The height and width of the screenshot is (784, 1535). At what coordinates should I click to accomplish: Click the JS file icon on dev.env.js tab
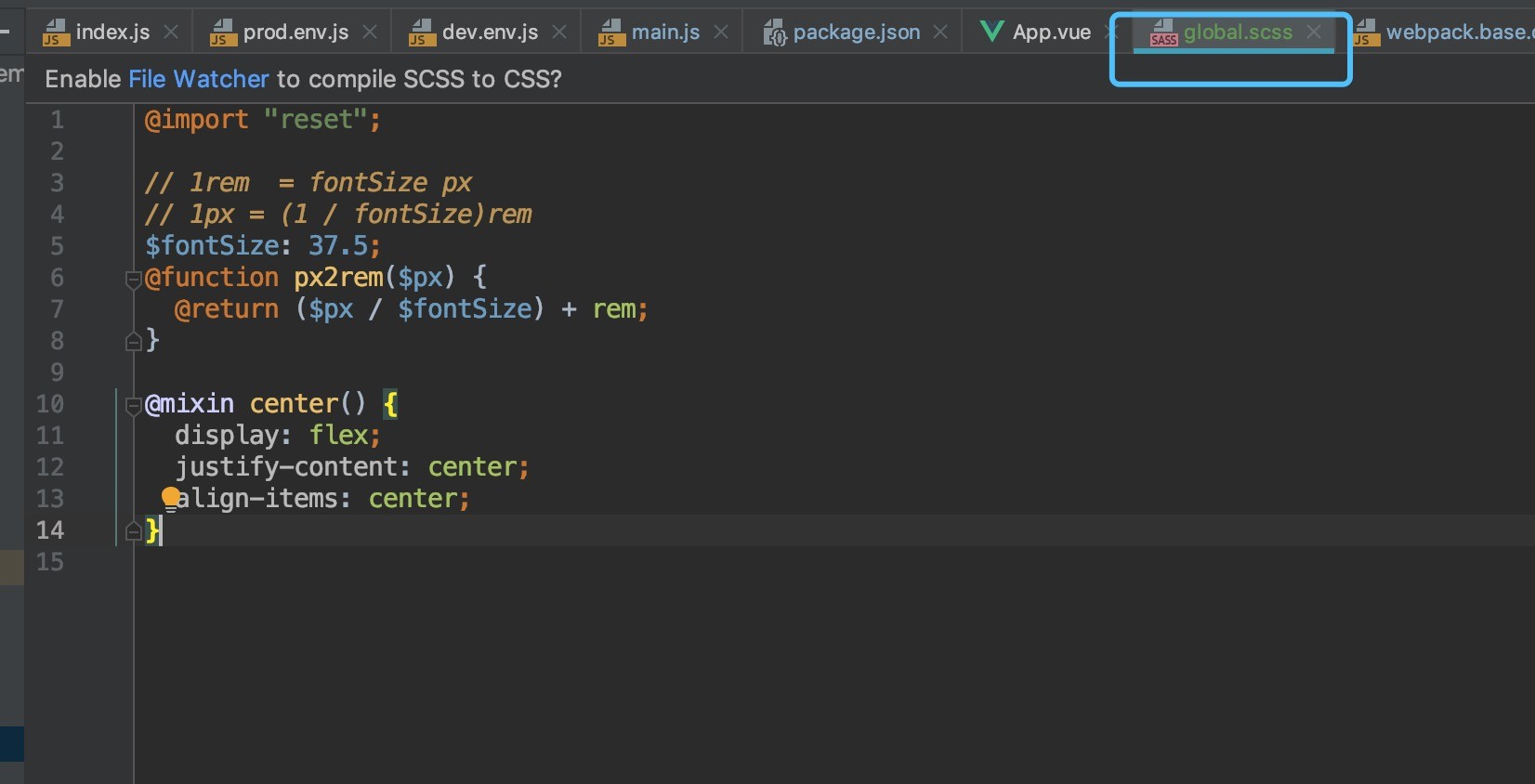422,33
